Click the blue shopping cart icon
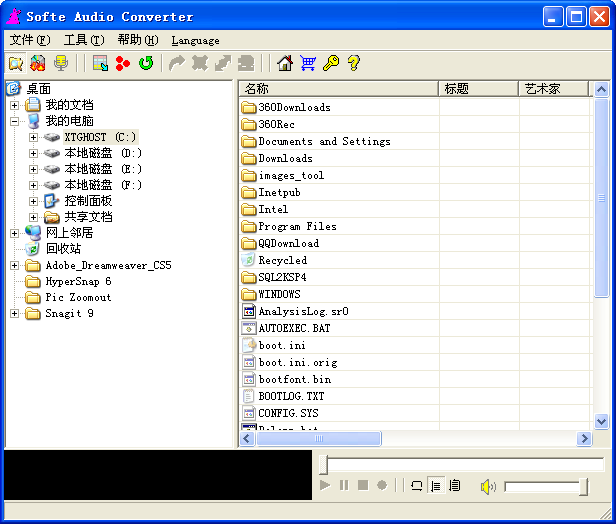 (x=308, y=63)
